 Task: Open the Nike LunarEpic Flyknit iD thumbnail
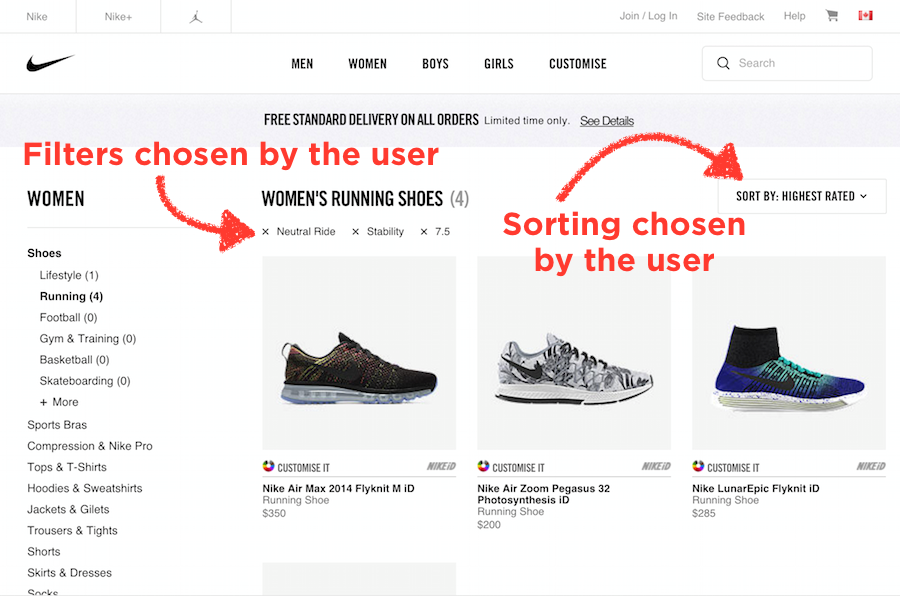pos(789,353)
